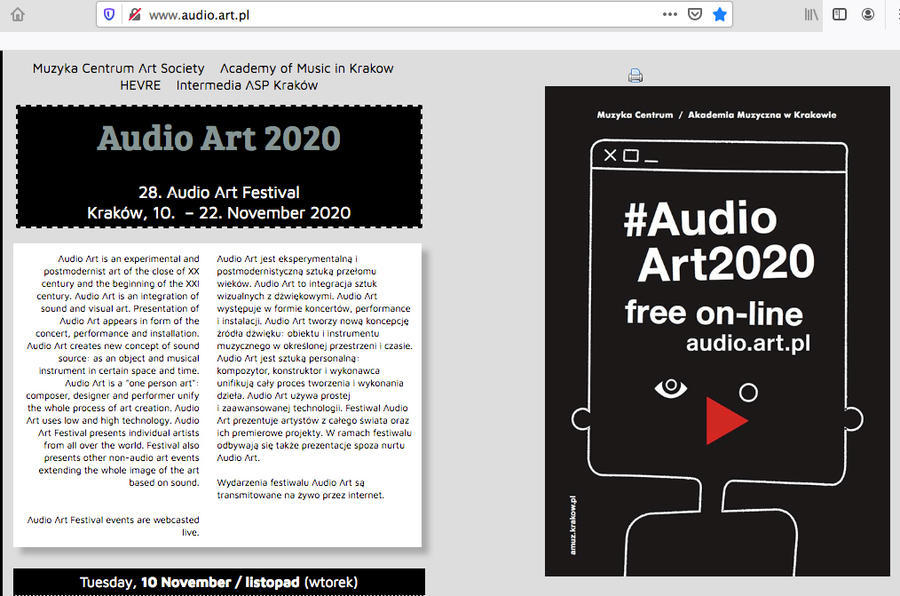The image size is (900, 596).
Task: Click the Polish transmitowane na żywo sentence
Action: (300, 489)
